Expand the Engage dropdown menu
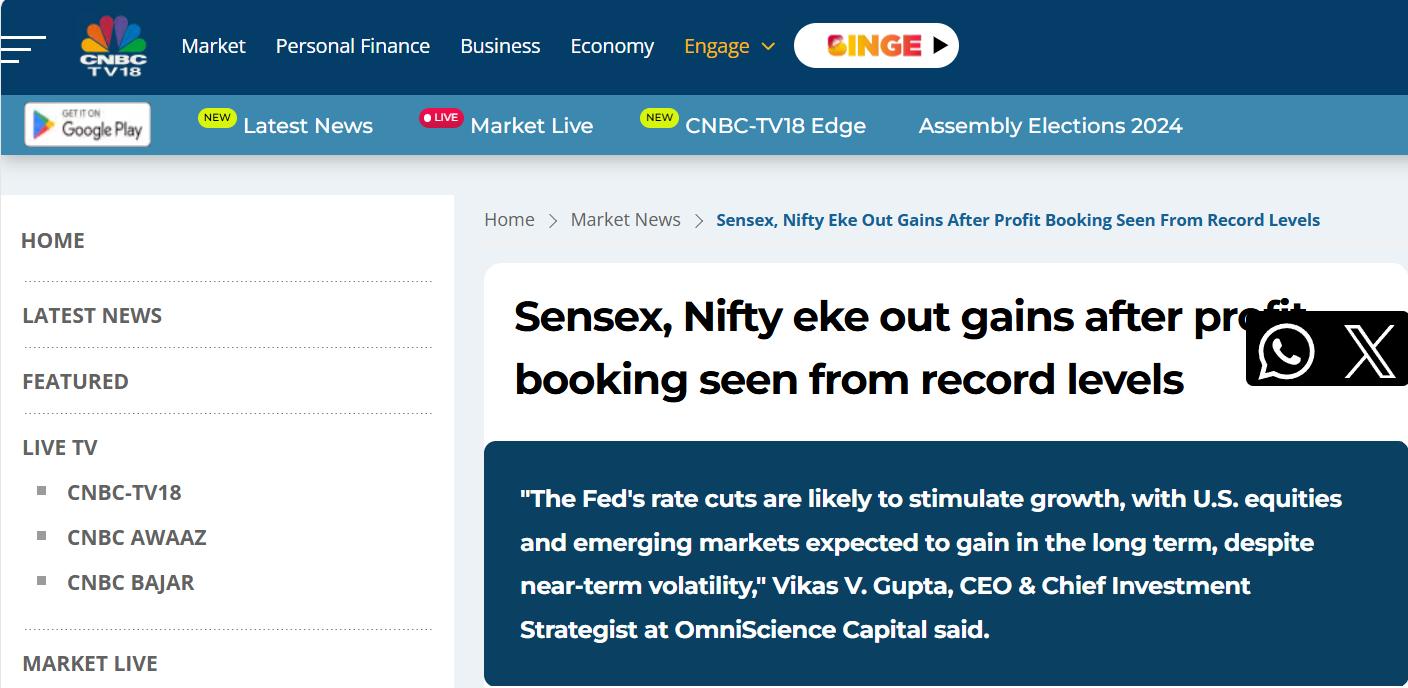The width and height of the screenshot is (1408, 688). click(729, 46)
